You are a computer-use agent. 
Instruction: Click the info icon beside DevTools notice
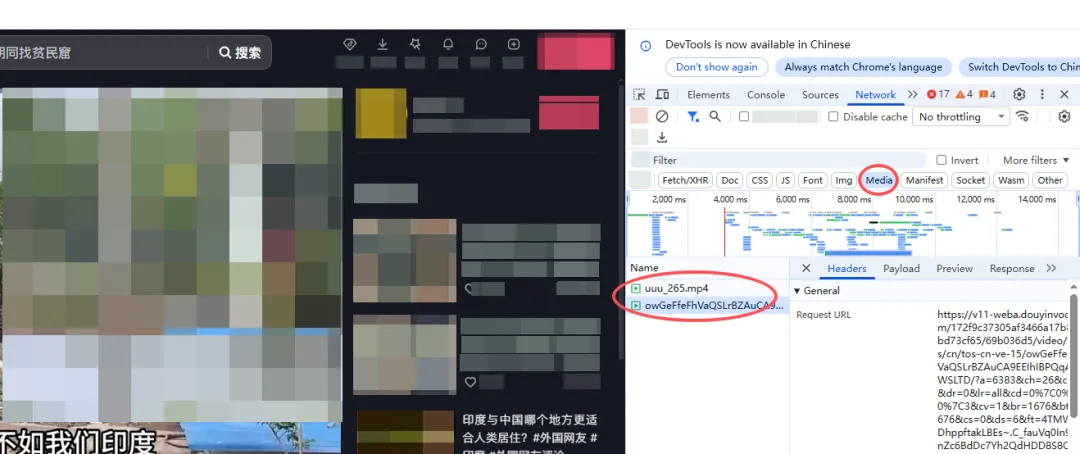pyautogui.click(x=645, y=46)
